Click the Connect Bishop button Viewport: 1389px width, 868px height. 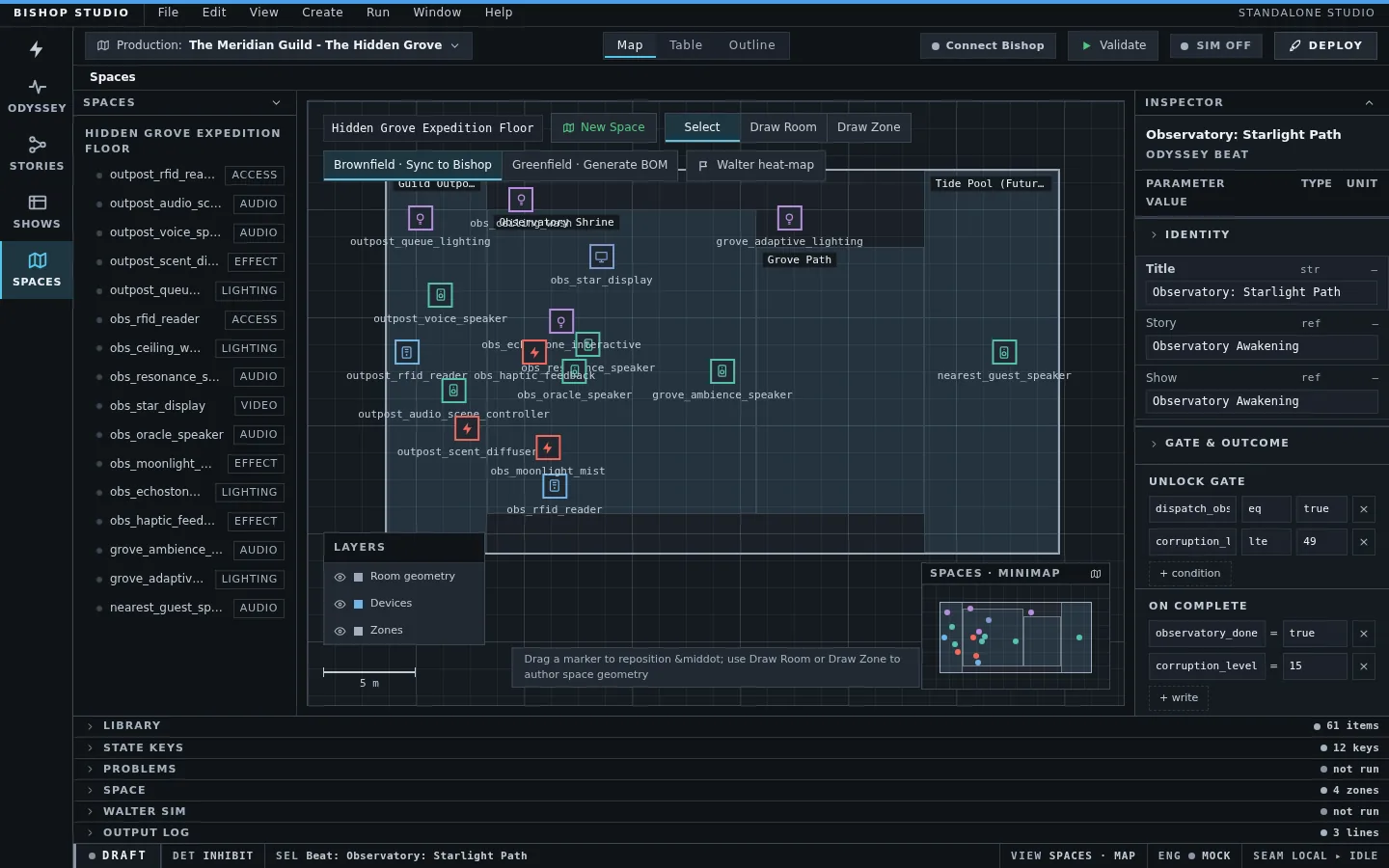click(988, 45)
